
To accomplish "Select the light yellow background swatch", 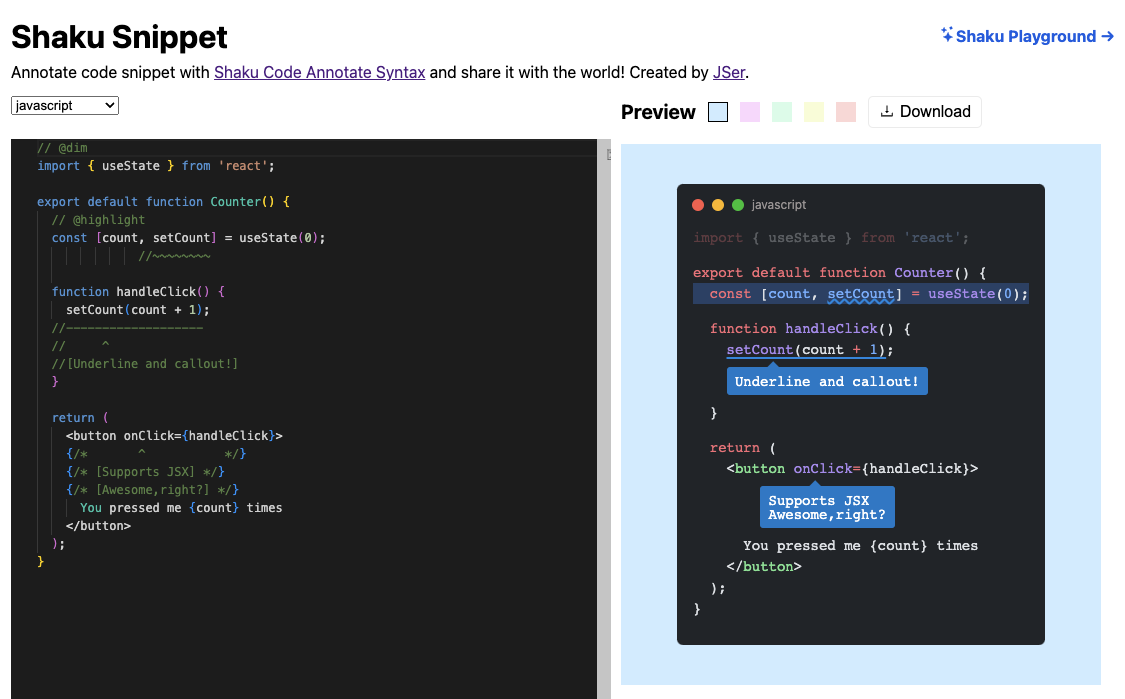I will tap(814, 112).
